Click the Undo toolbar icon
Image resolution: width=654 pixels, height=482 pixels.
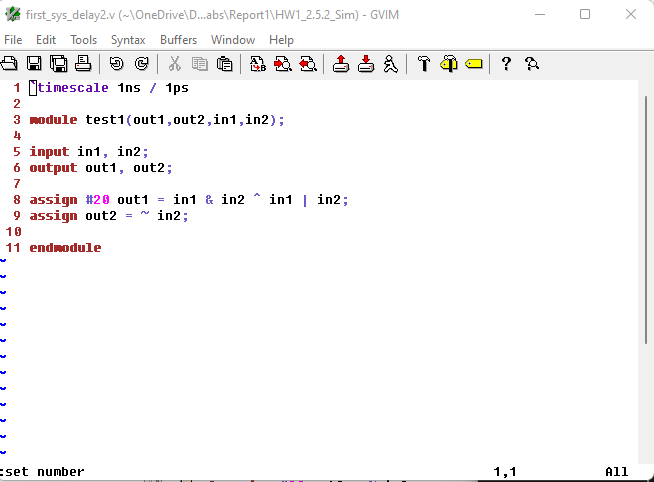[117, 64]
